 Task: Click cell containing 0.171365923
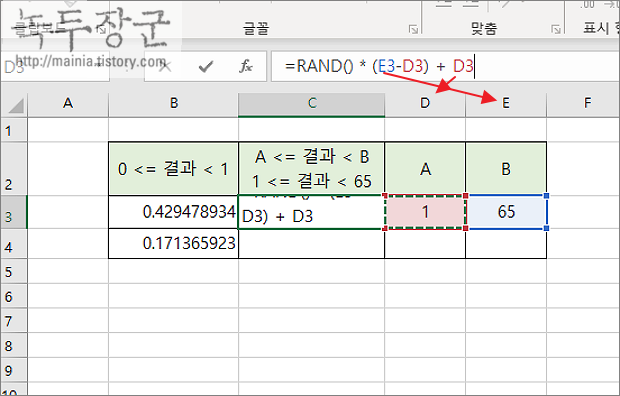[174, 243]
